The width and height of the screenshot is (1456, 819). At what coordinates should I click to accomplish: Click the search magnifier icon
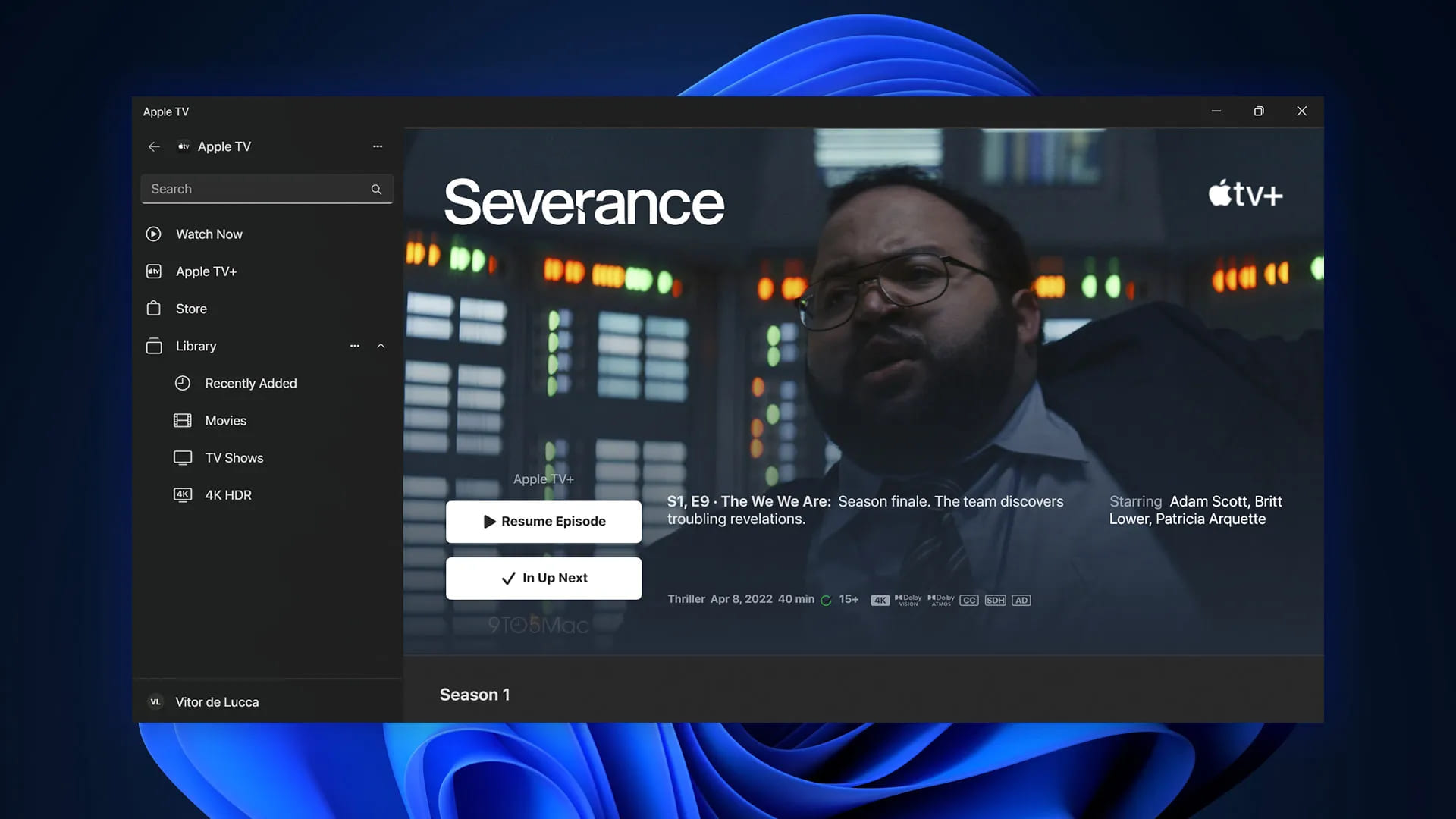376,188
